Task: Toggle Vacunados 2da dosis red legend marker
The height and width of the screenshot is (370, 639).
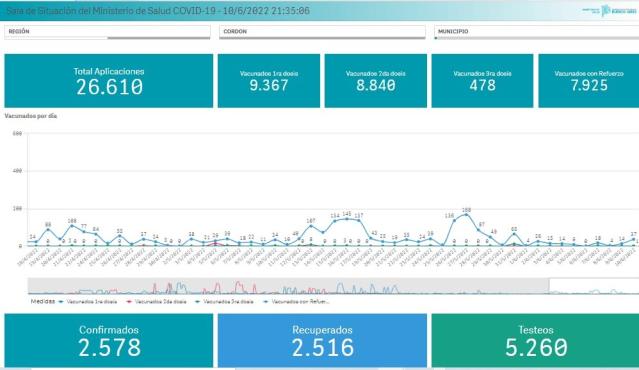Action: coord(130,302)
